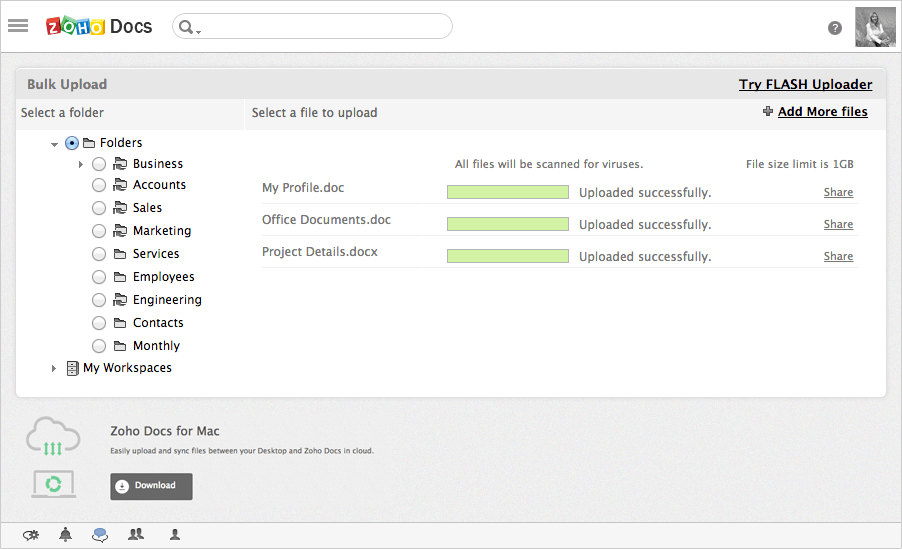
Task: Open the settings gear icon in bottom bar
Action: (31, 536)
